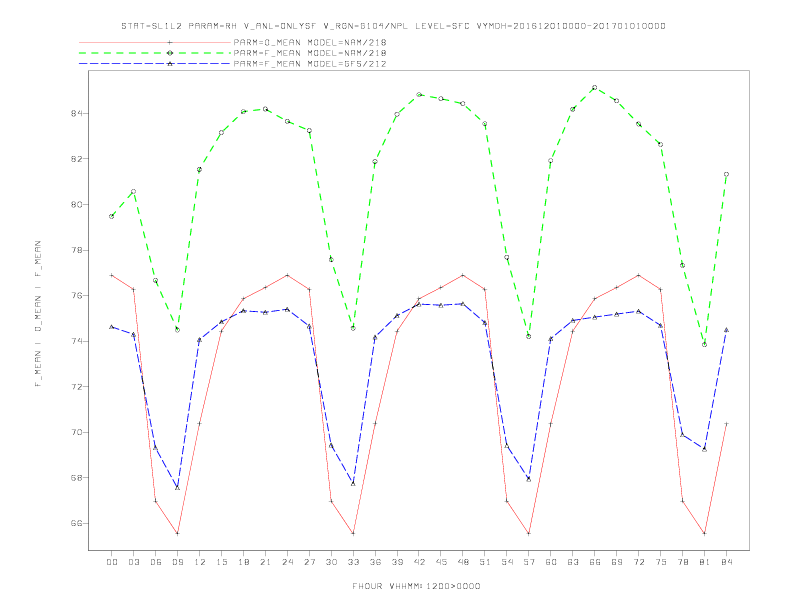Click x-axis forecast hour label 42
792x612 pixels.
(419, 562)
